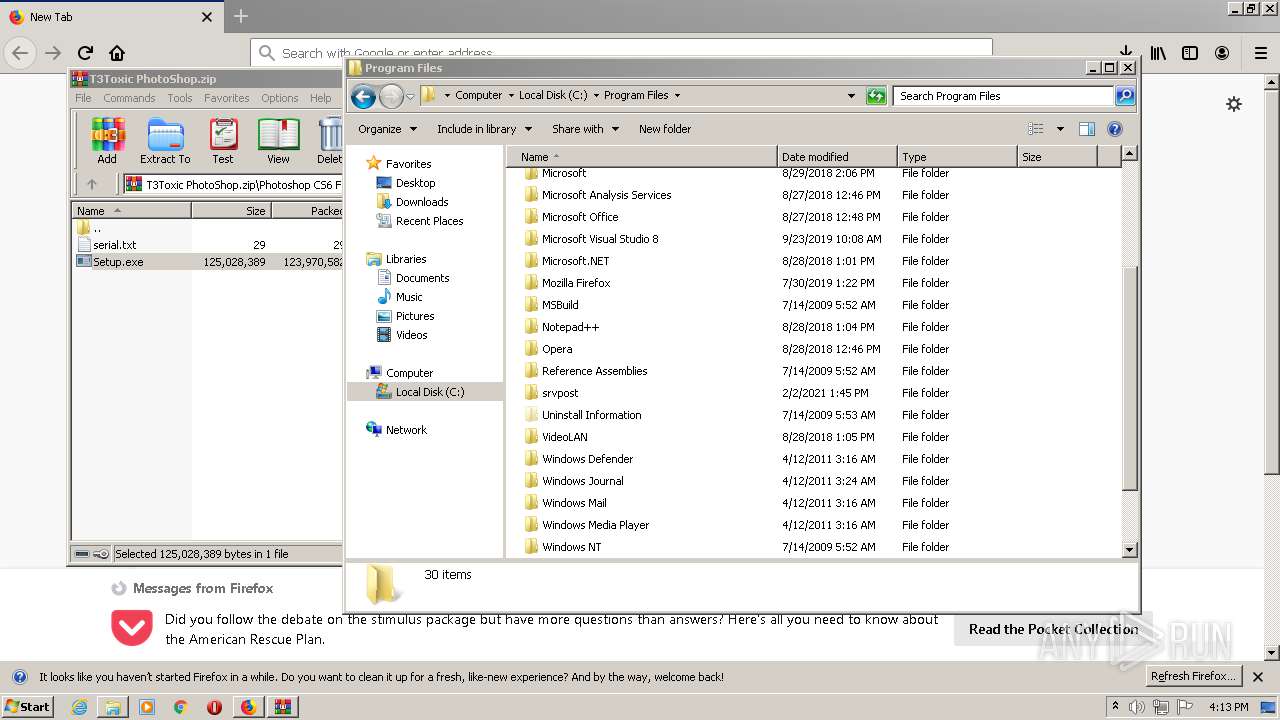The image size is (1280, 720).
Task: Open the Start menu
Action: pyautogui.click(x=27, y=707)
